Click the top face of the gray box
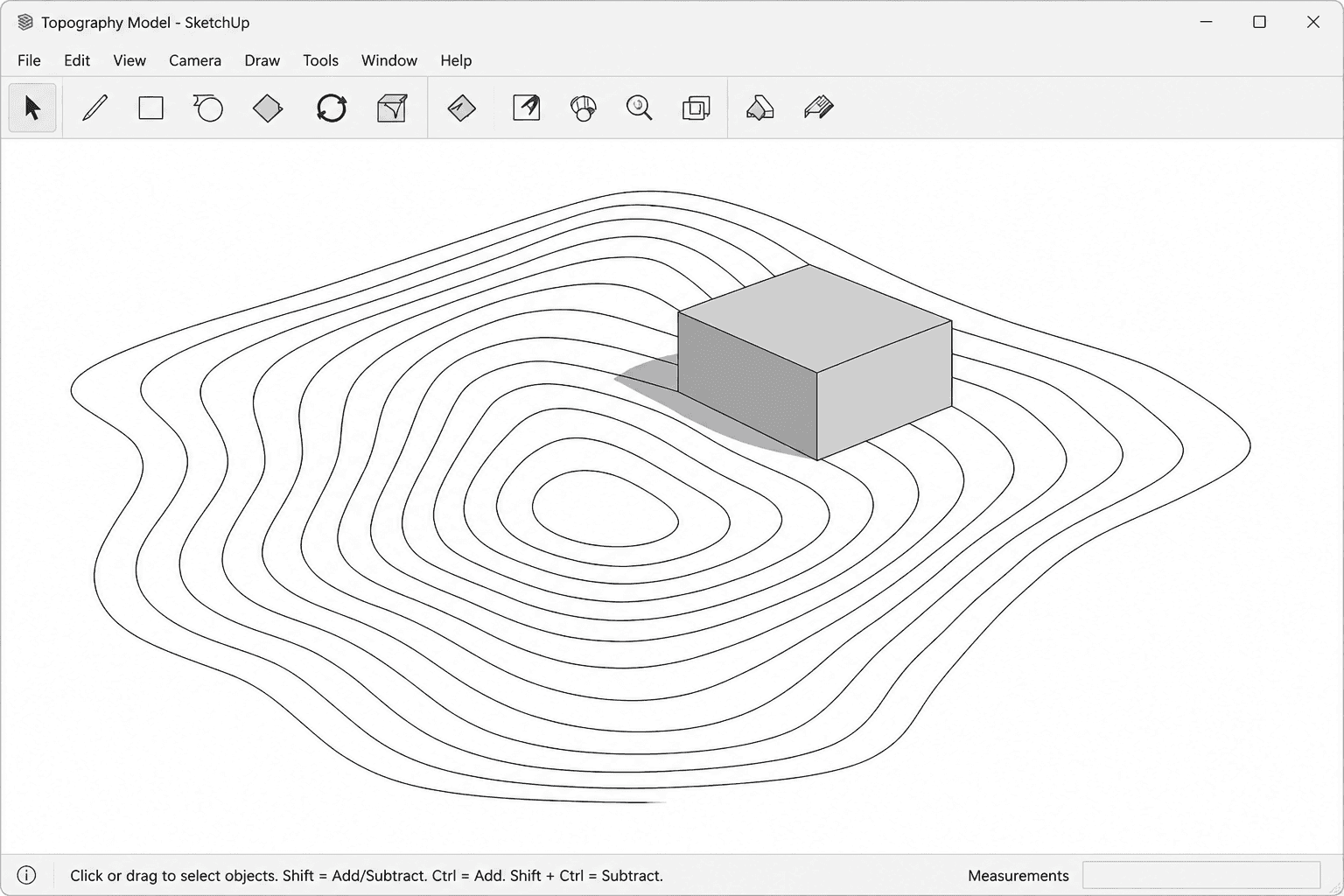This screenshot has width=1344, height=896. pos(815,318)
